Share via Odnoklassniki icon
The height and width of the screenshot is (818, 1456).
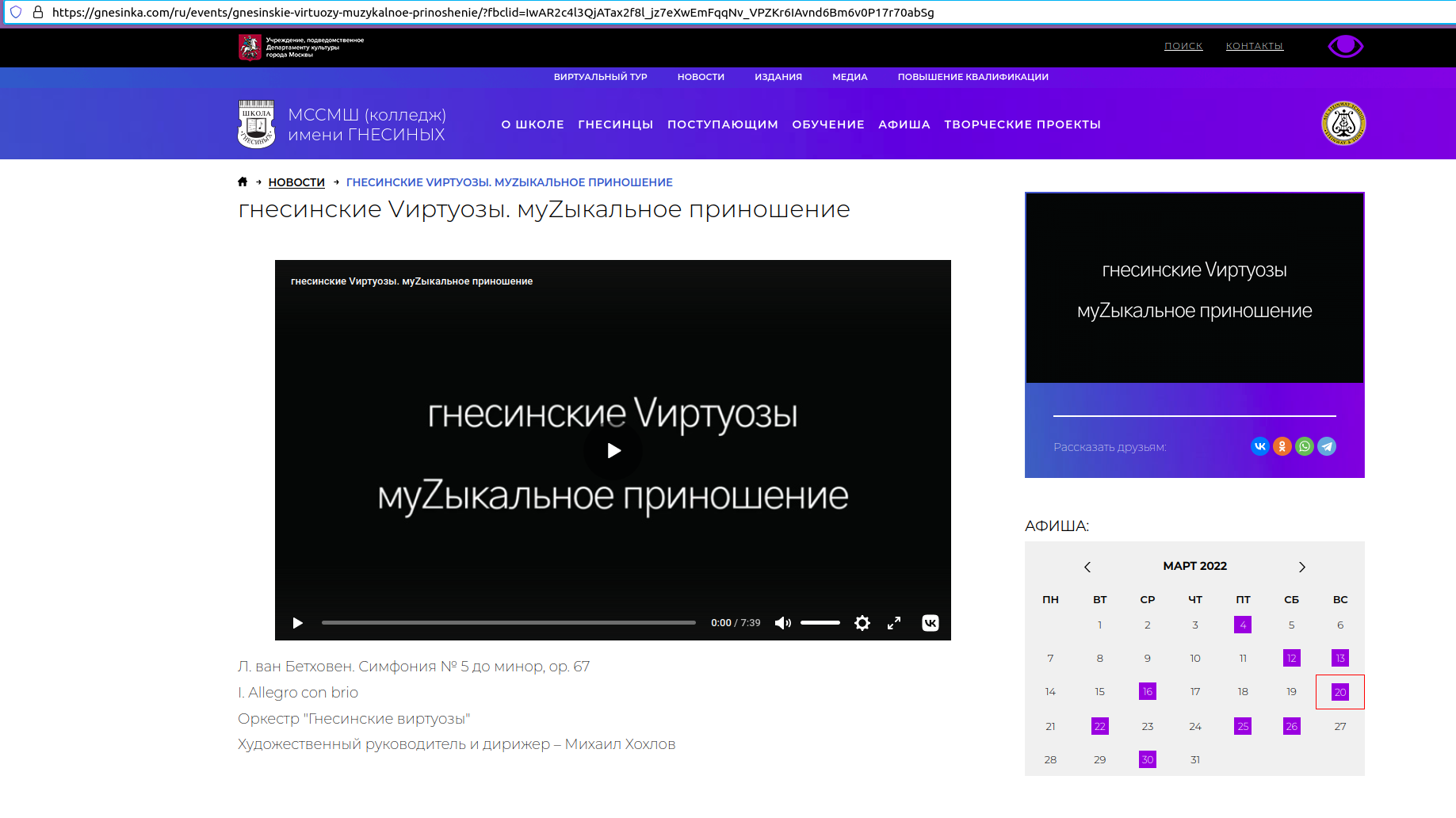1282,446
